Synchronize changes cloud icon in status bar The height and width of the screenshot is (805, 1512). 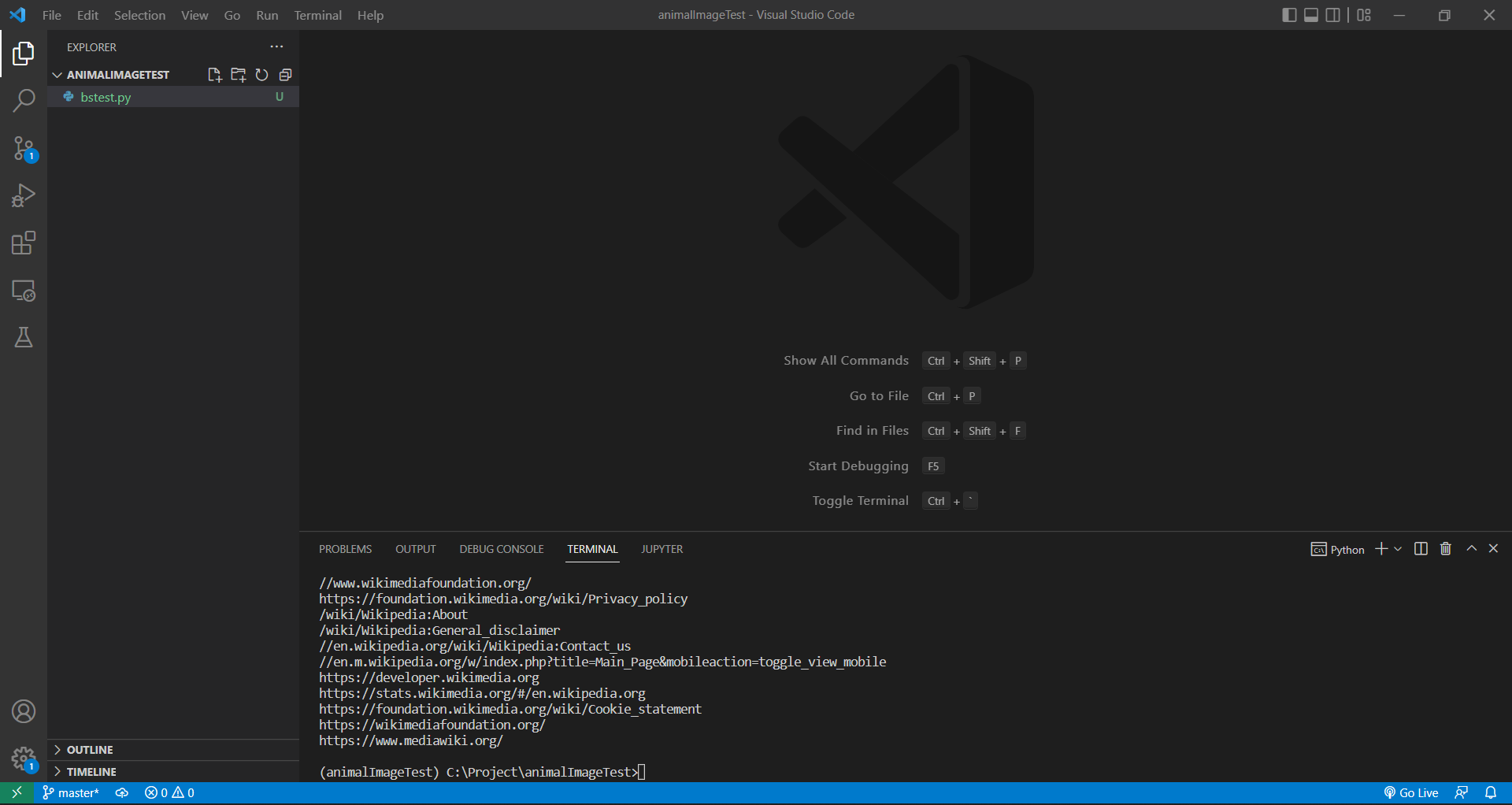coord(122,793)
